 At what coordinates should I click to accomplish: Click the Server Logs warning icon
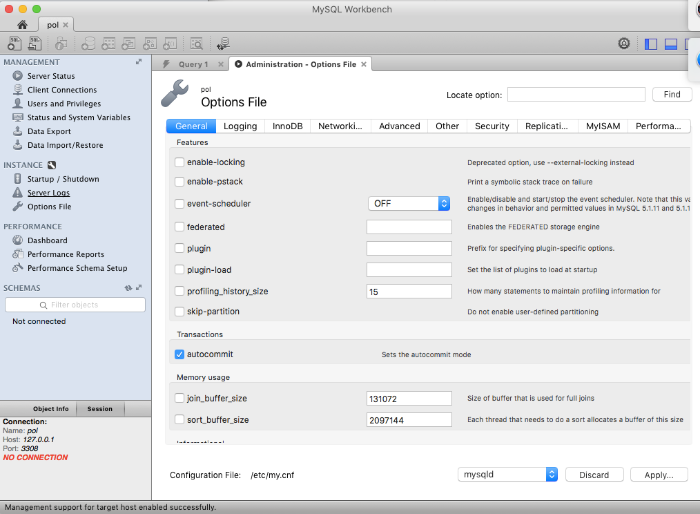coord(17,192)
